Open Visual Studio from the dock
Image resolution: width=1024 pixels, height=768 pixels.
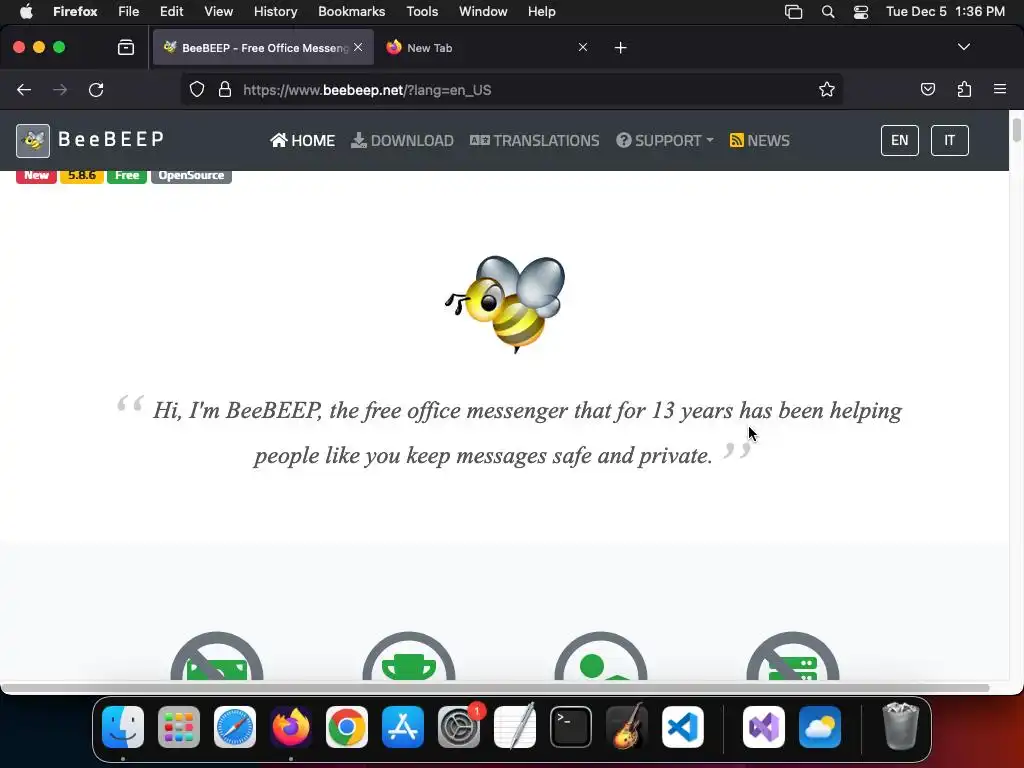764,727
